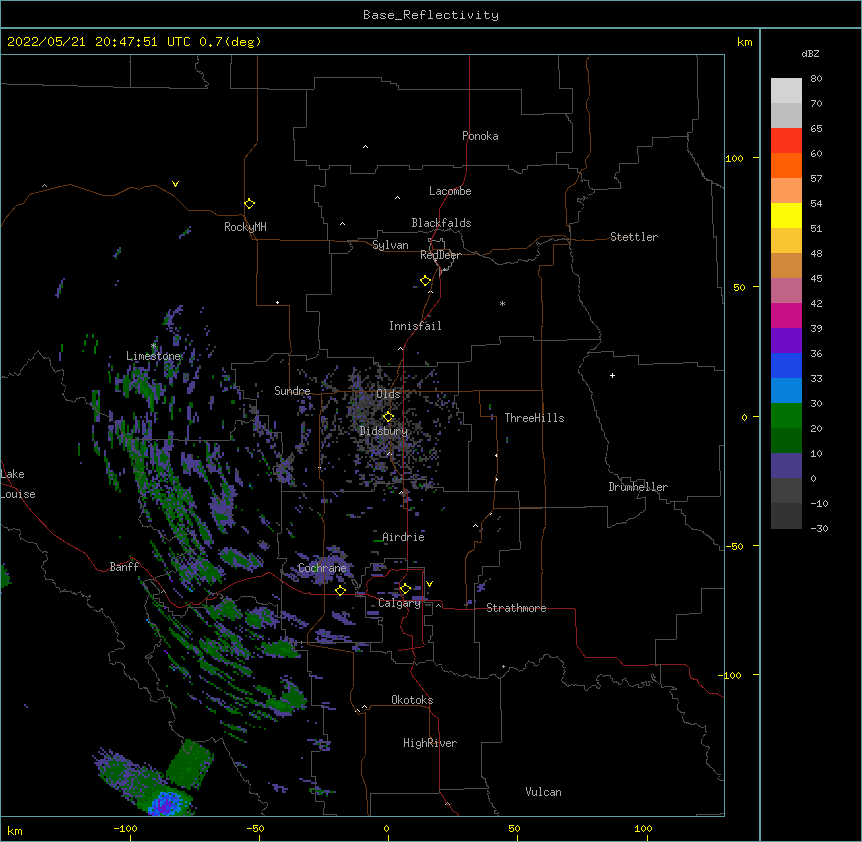Click the -50 tick on the right vertical axis
The height and width of the screenshot is (842, 862).
[734, 546]
